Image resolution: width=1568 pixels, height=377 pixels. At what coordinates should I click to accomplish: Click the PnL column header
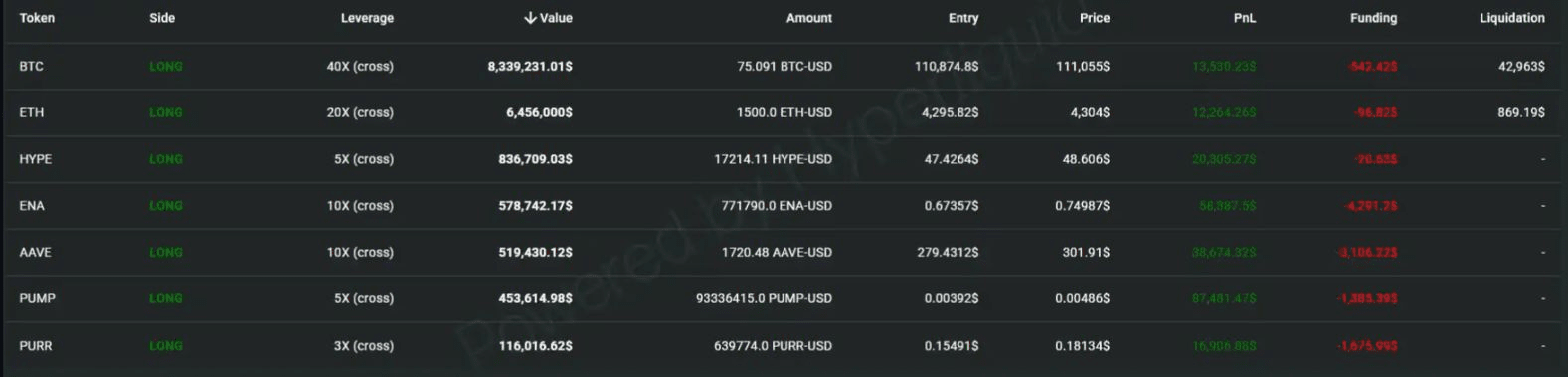point(1244,18)
